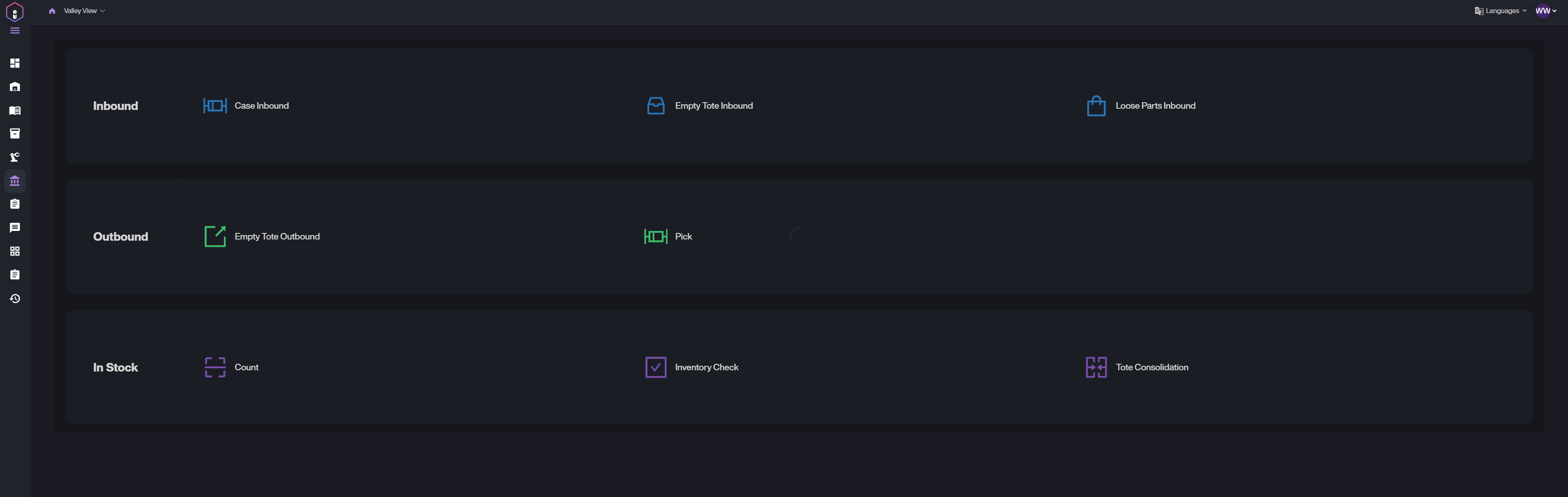Toggle the hamburger menu in sidebar
Screen dimensions: 1568x497
(15, 31)
